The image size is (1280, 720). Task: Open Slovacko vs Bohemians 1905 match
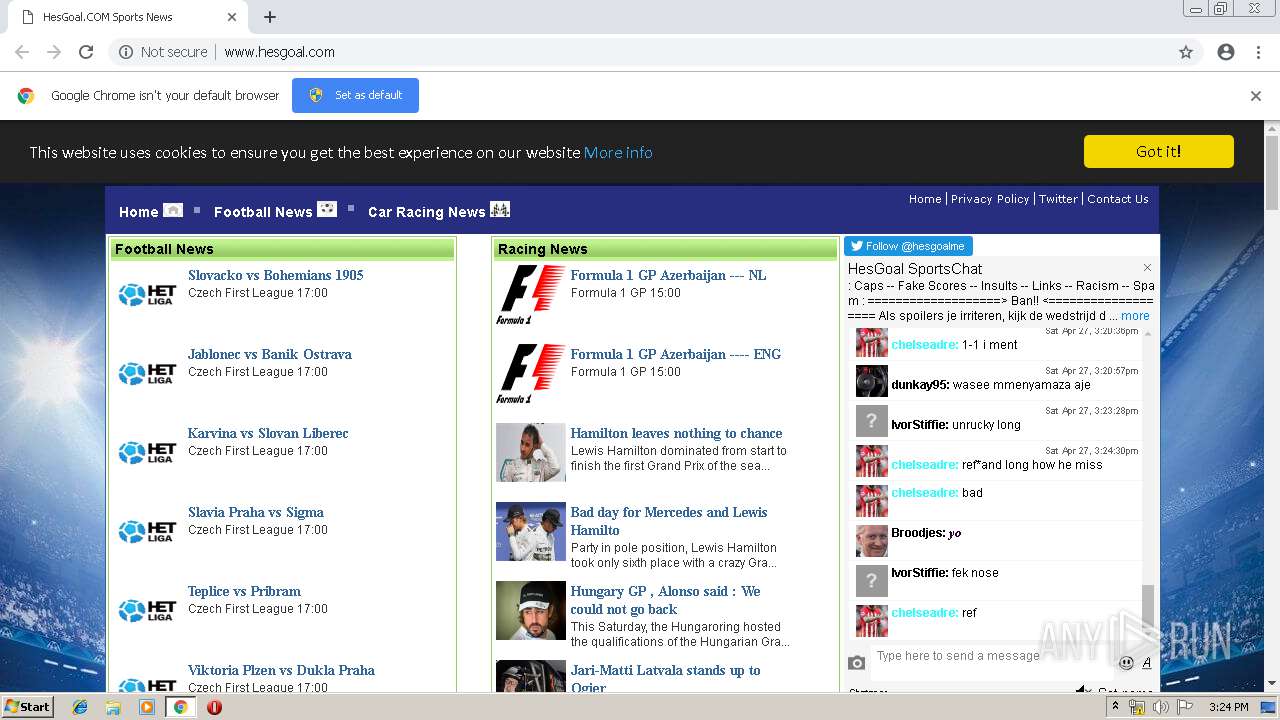click(x=276, y=275)
